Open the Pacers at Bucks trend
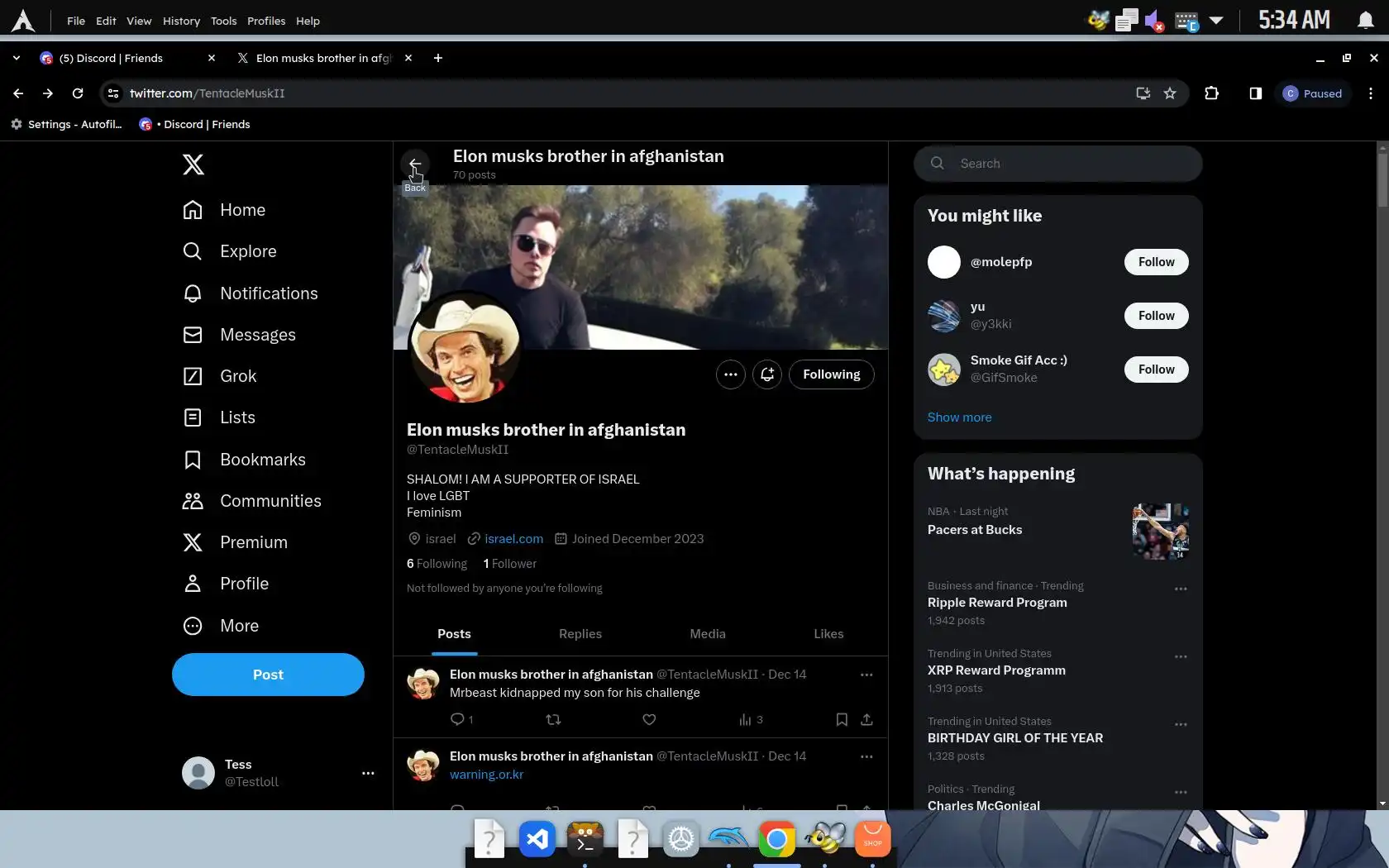This screenshot has width=1389, height=868. [x=1057, y=531]
